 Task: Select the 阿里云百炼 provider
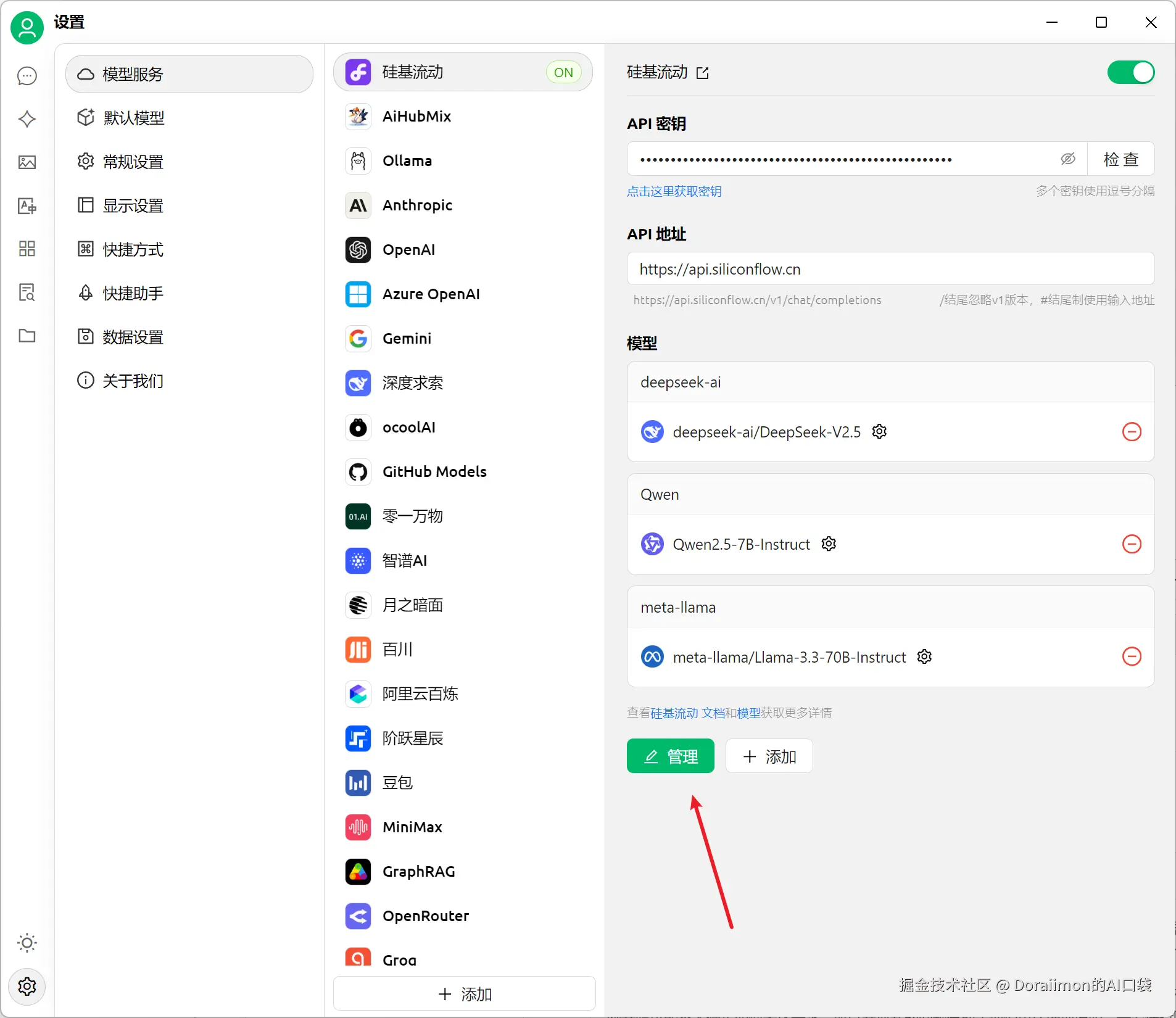coord(463,694)
